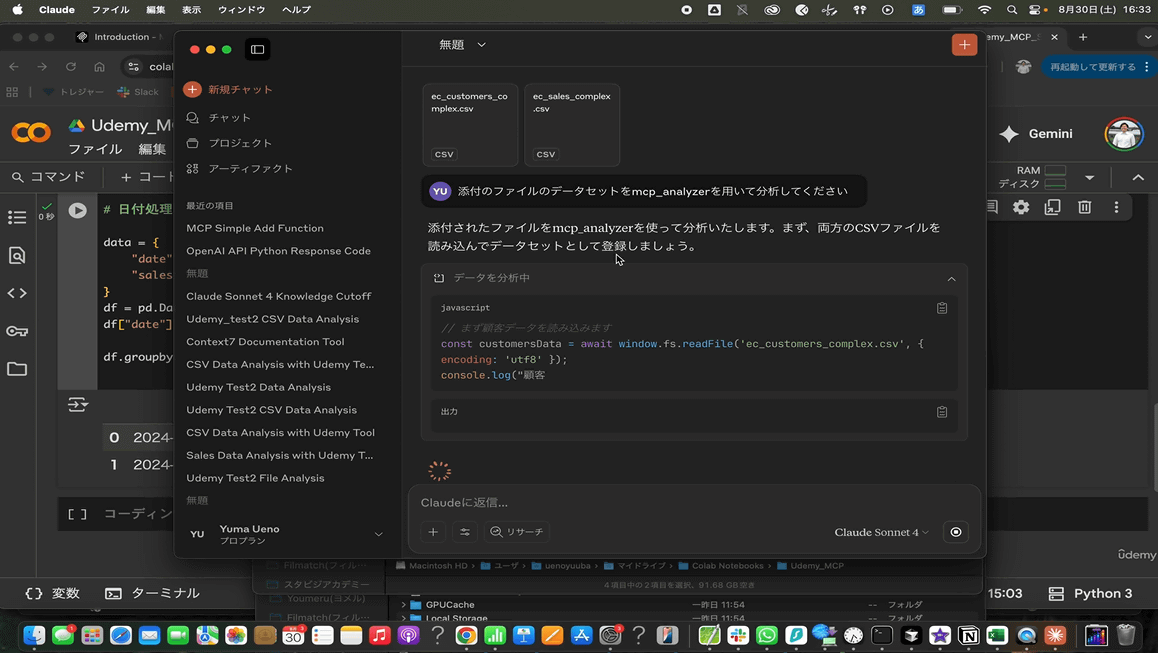Click the Colab run cell play button
Screen dimensions: 1158x653
click(x=77, y=211)
